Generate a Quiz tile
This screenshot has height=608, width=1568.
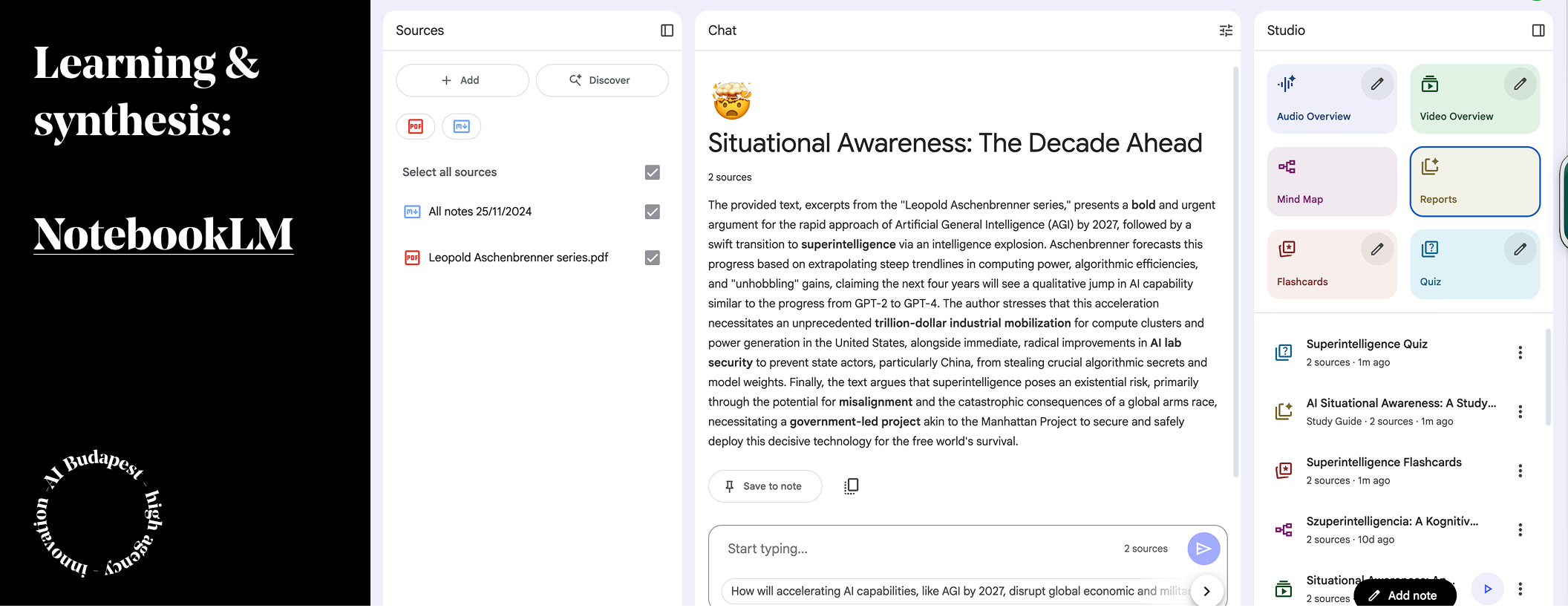pos(1474,264)
